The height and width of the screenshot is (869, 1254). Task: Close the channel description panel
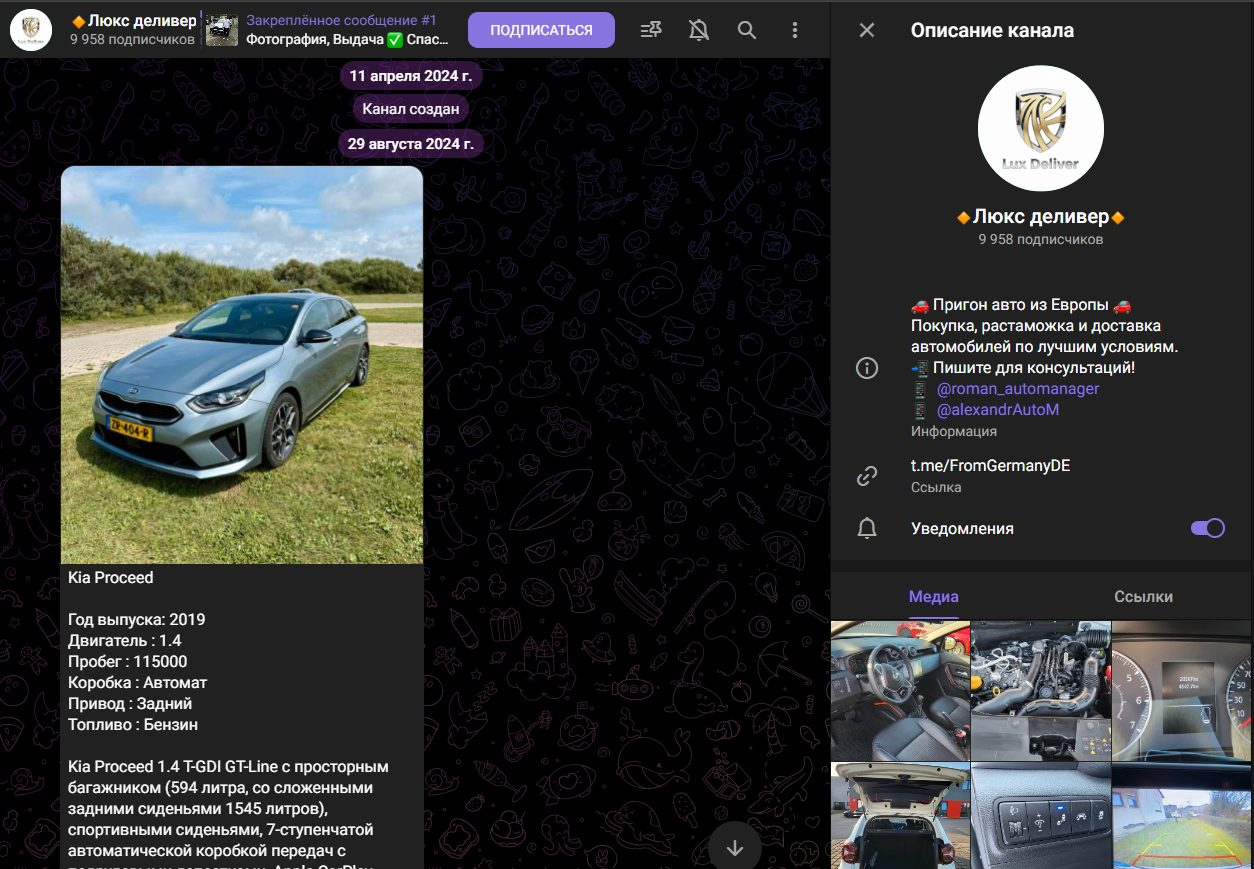pyautogui.click(x=867, y=30)
